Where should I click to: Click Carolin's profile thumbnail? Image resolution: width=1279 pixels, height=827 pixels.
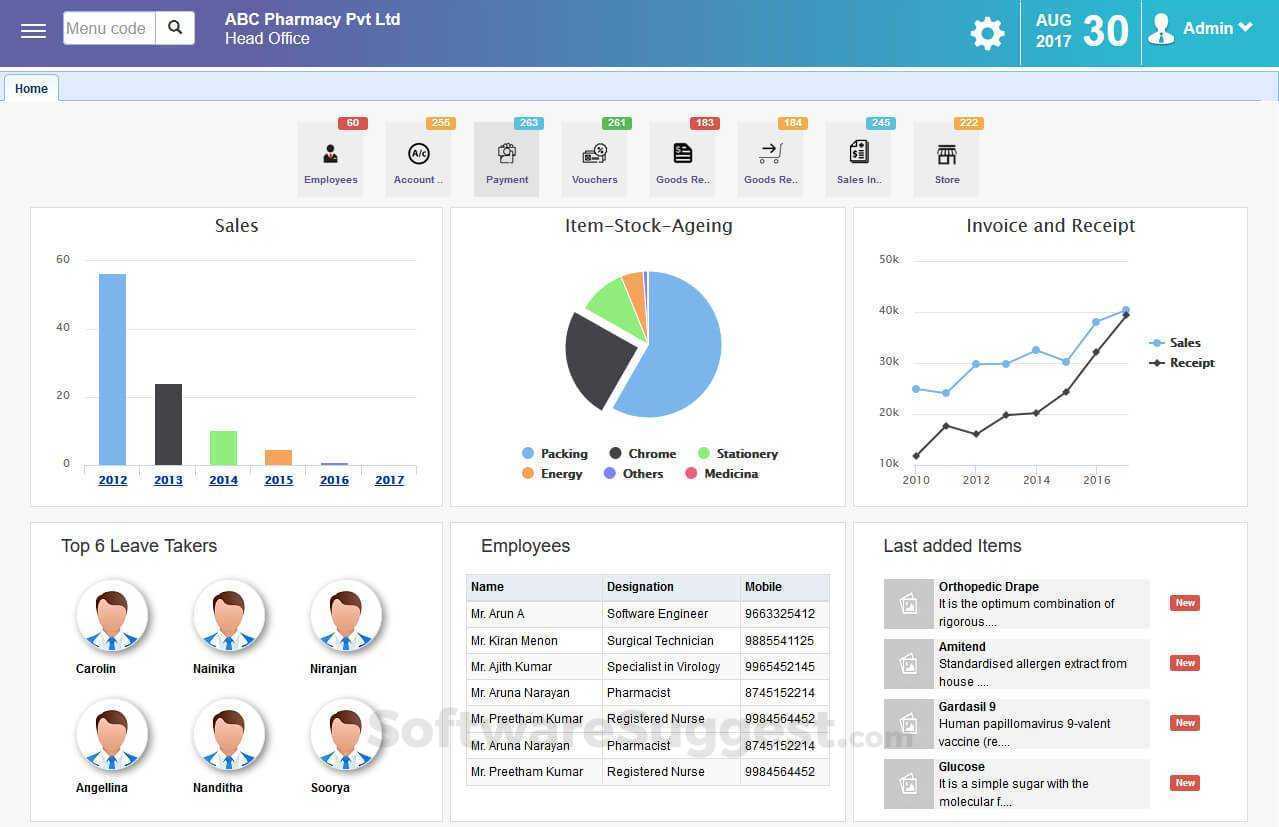pyautogui.click(x=113, y=616)
